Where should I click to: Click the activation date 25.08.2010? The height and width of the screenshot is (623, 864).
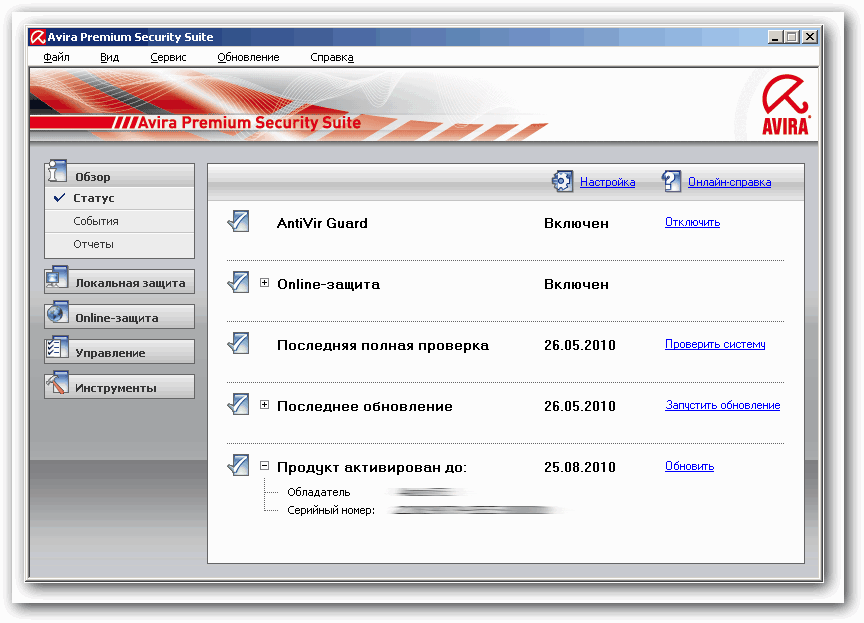tap(580, 468)
